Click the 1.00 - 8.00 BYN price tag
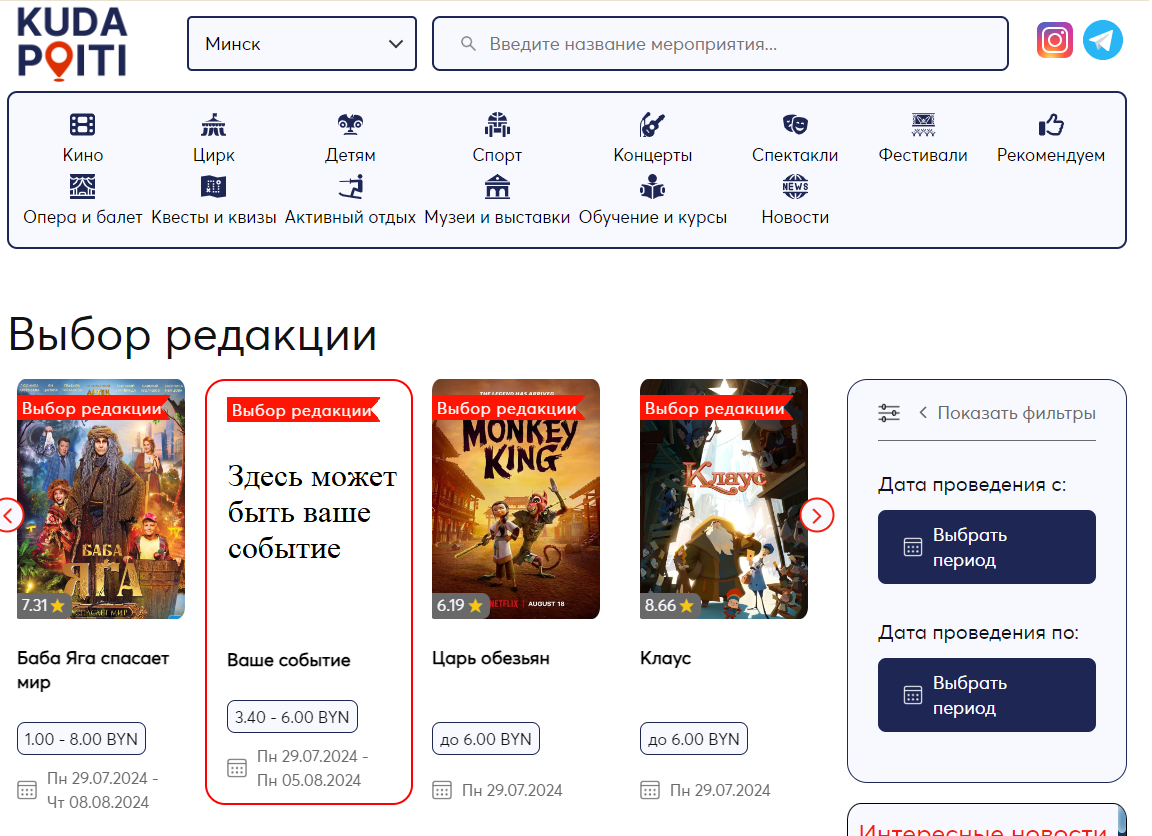 (x=81, y=739)
